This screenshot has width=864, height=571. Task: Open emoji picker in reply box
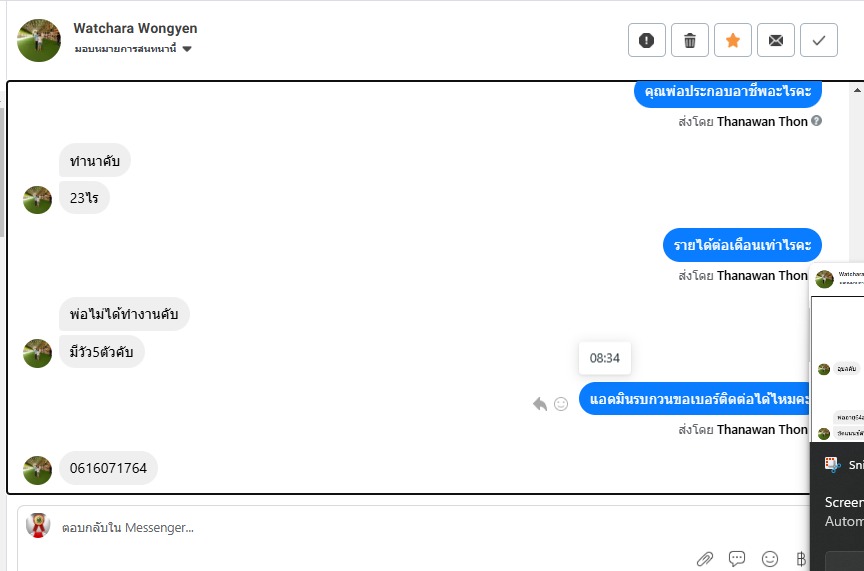(x=770, y=559)
